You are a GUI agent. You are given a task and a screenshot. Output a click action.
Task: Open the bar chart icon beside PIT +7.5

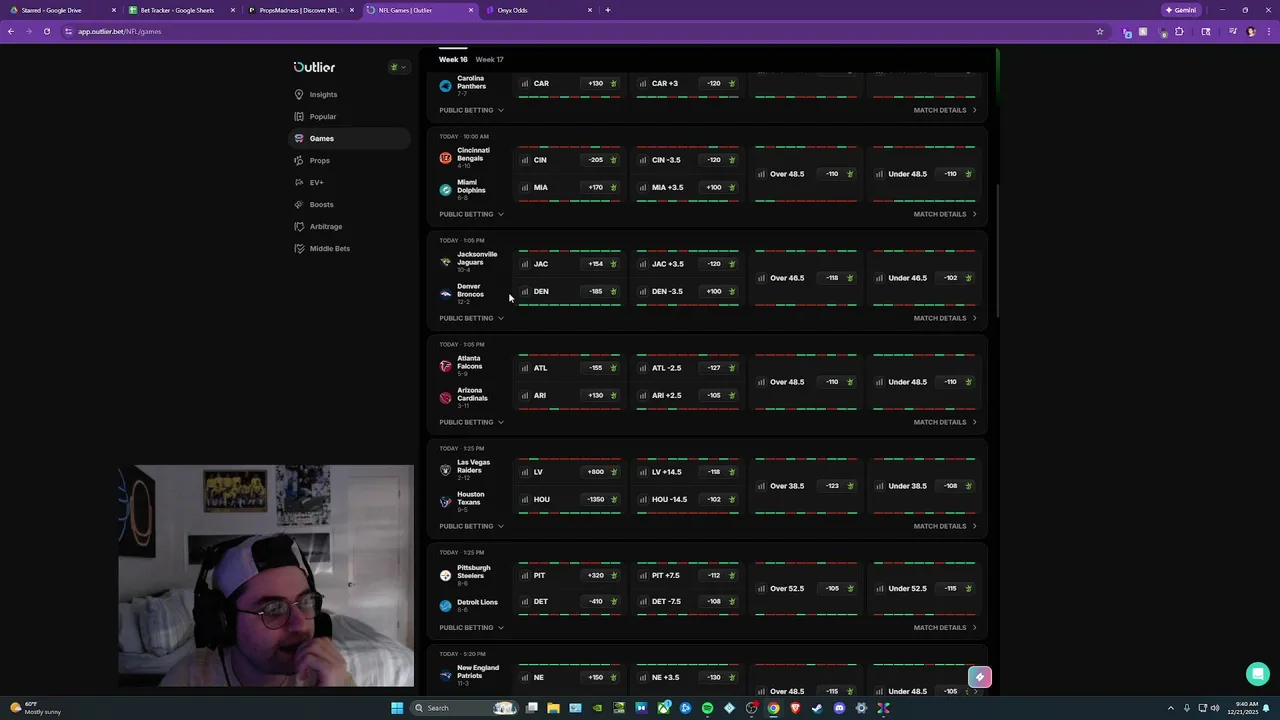tap(643, 576)
